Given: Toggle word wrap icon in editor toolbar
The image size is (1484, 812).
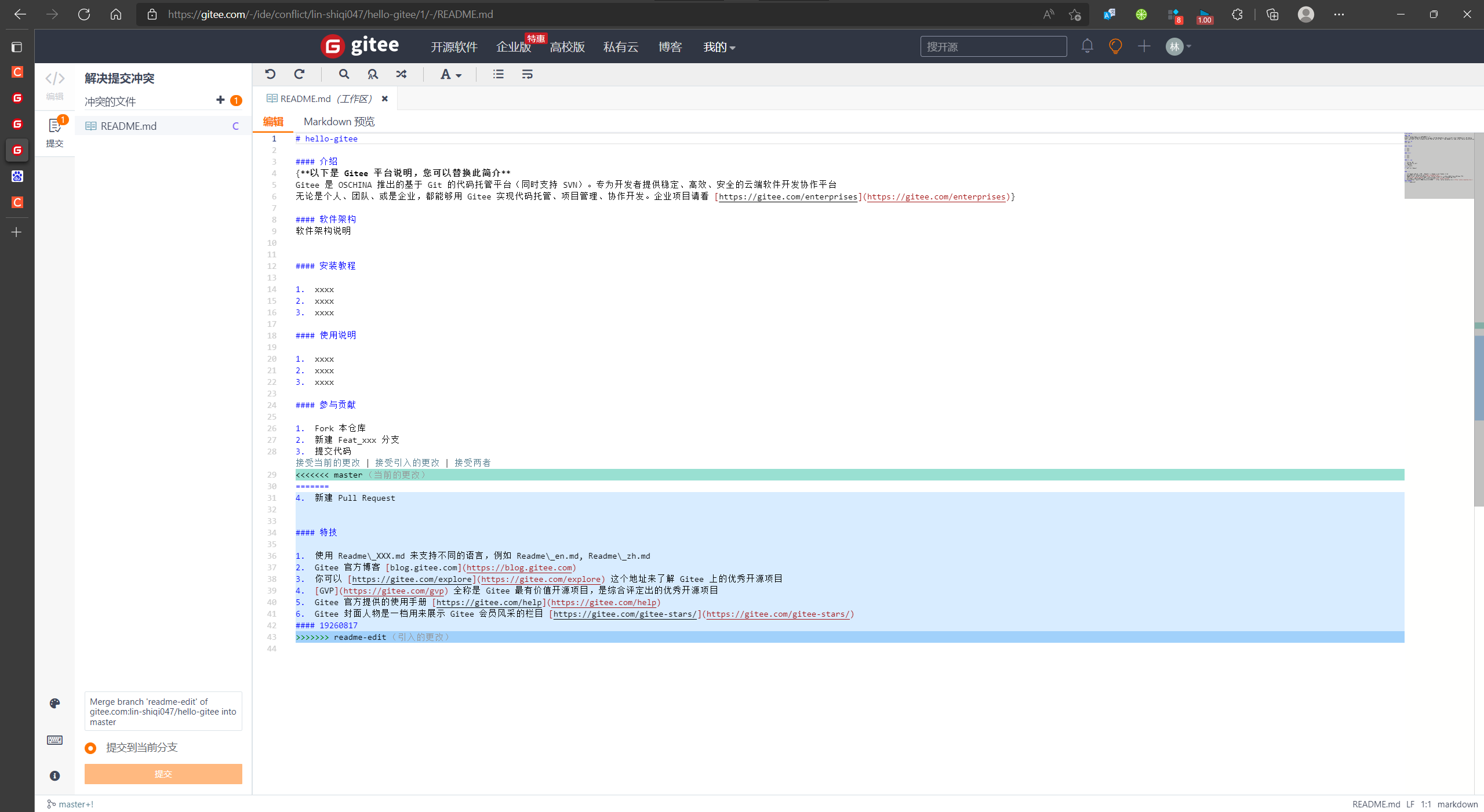Looking at the screenshot, I should coord(527,74).
